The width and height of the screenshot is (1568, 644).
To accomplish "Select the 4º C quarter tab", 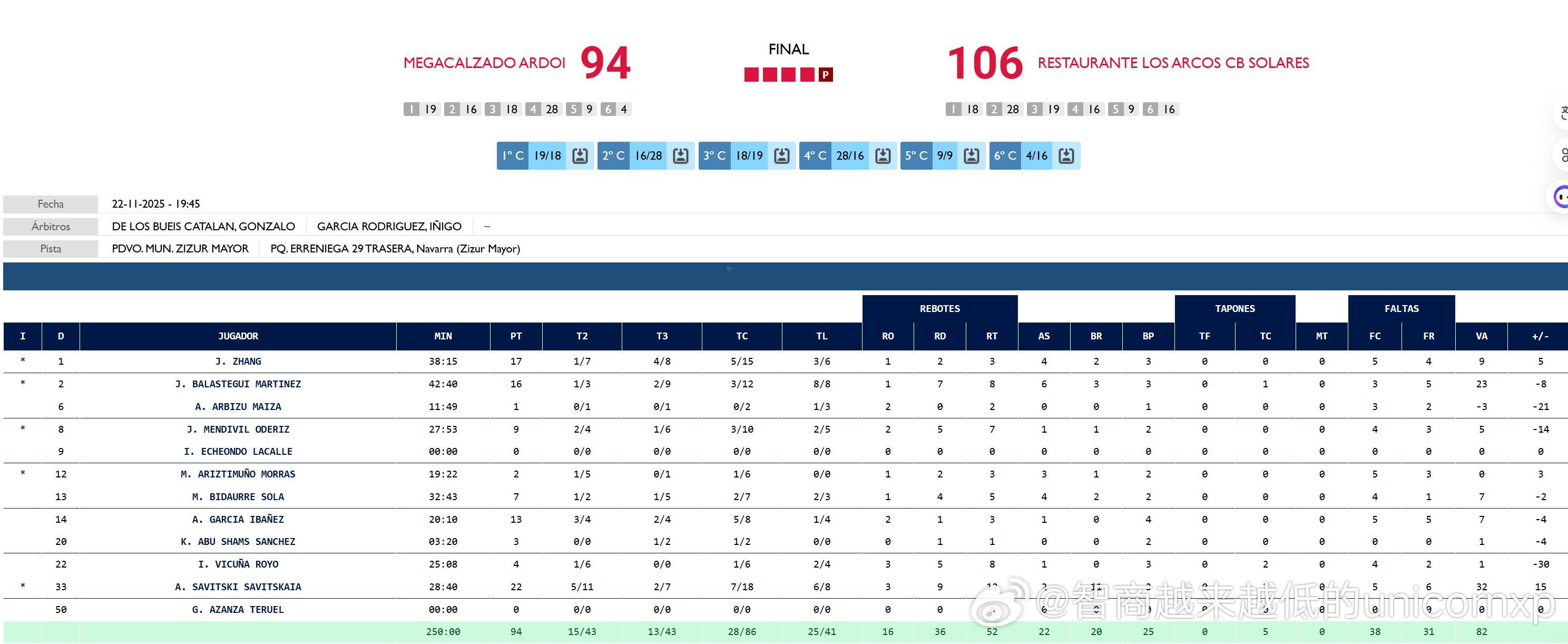I will point(815,156).
